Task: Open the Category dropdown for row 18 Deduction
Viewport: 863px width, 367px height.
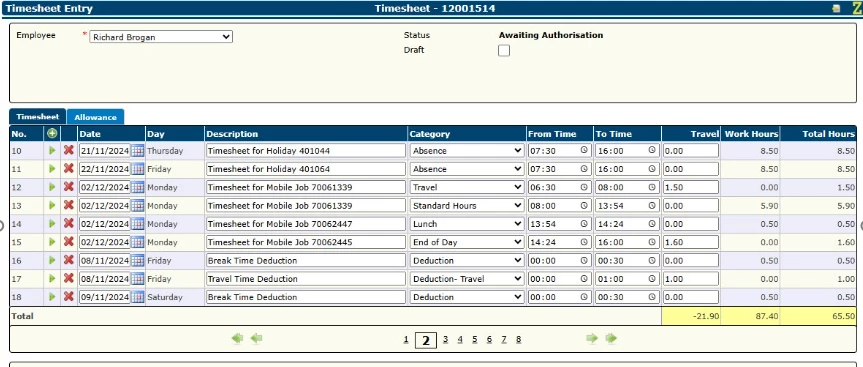Action: (467, 297)
